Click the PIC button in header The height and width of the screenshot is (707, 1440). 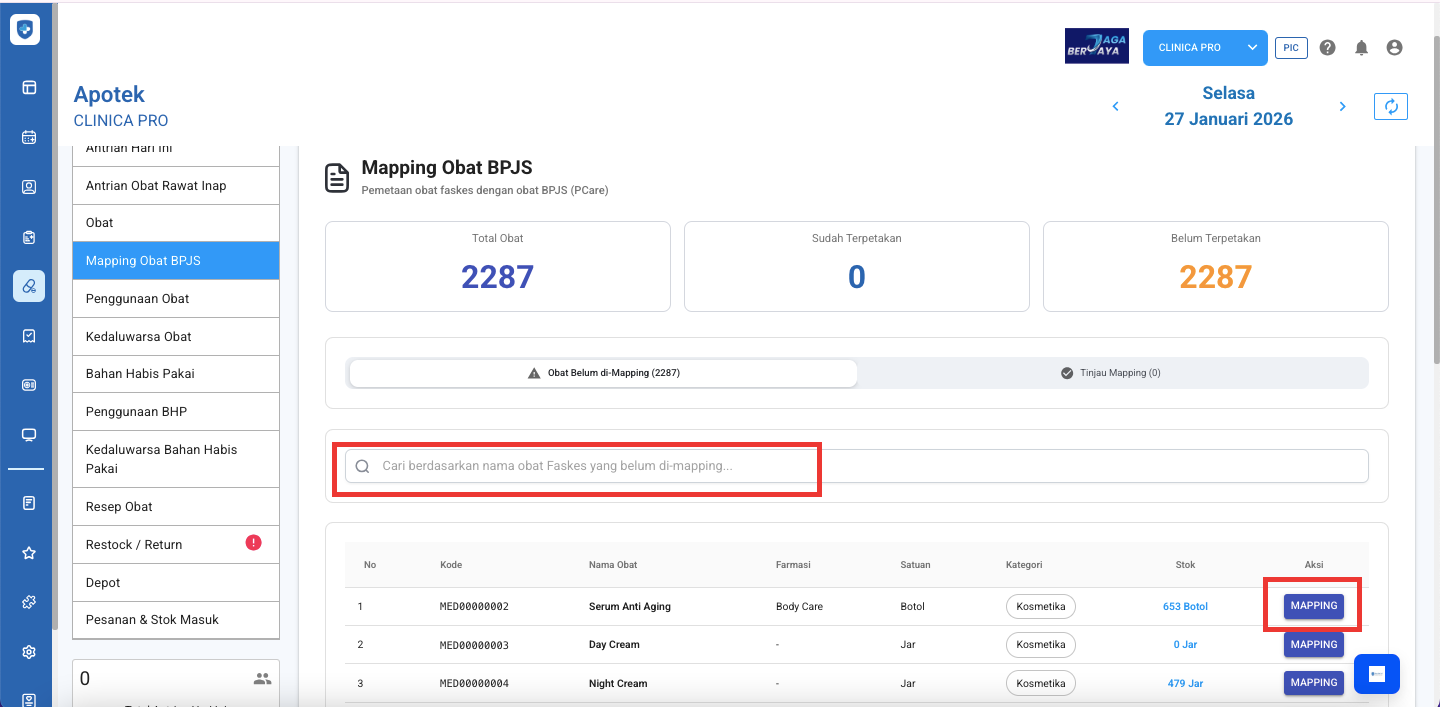(1291, 48)
